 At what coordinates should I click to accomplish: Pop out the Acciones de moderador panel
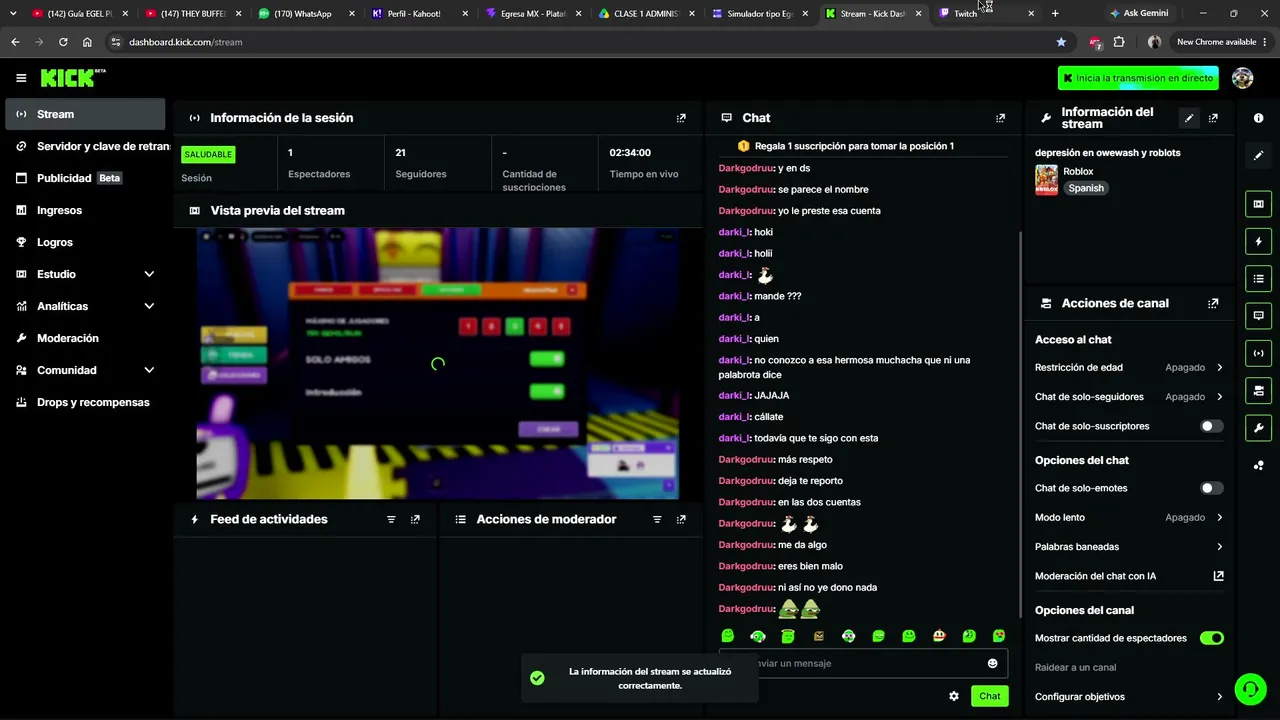pos(681,519)
